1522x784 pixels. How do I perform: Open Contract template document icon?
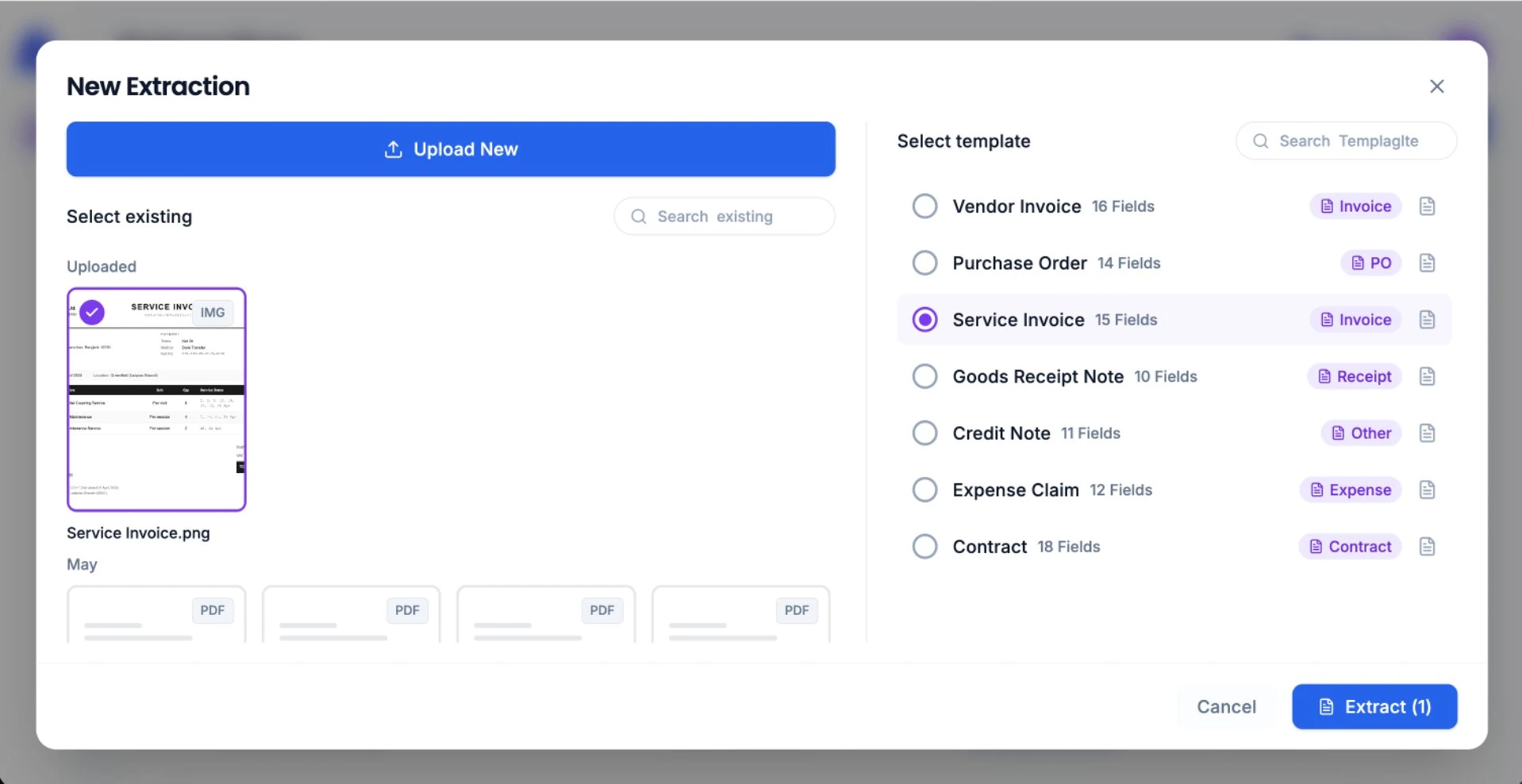(x=1427, y=547)
